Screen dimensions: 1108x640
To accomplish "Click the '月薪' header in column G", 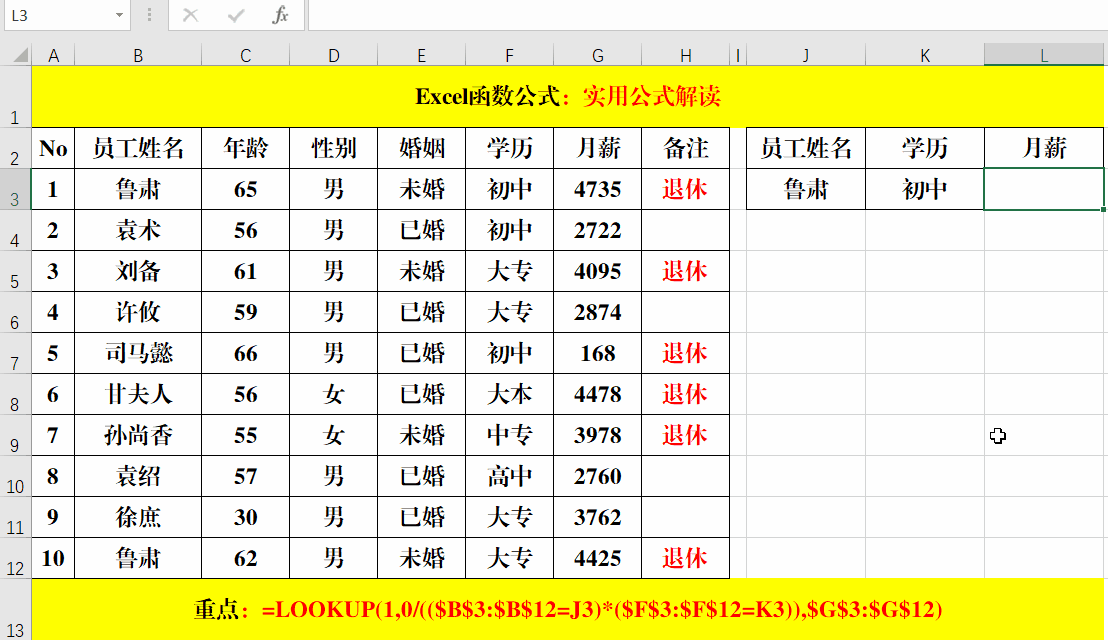I will [x=598, y=148].
